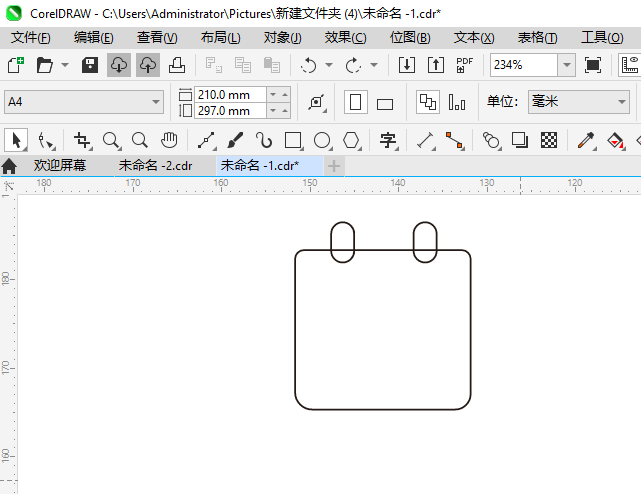Switch to the 未命名 -2.cdr tab
The height and width of the screenshot is (494, 641).
pos(155,166)
